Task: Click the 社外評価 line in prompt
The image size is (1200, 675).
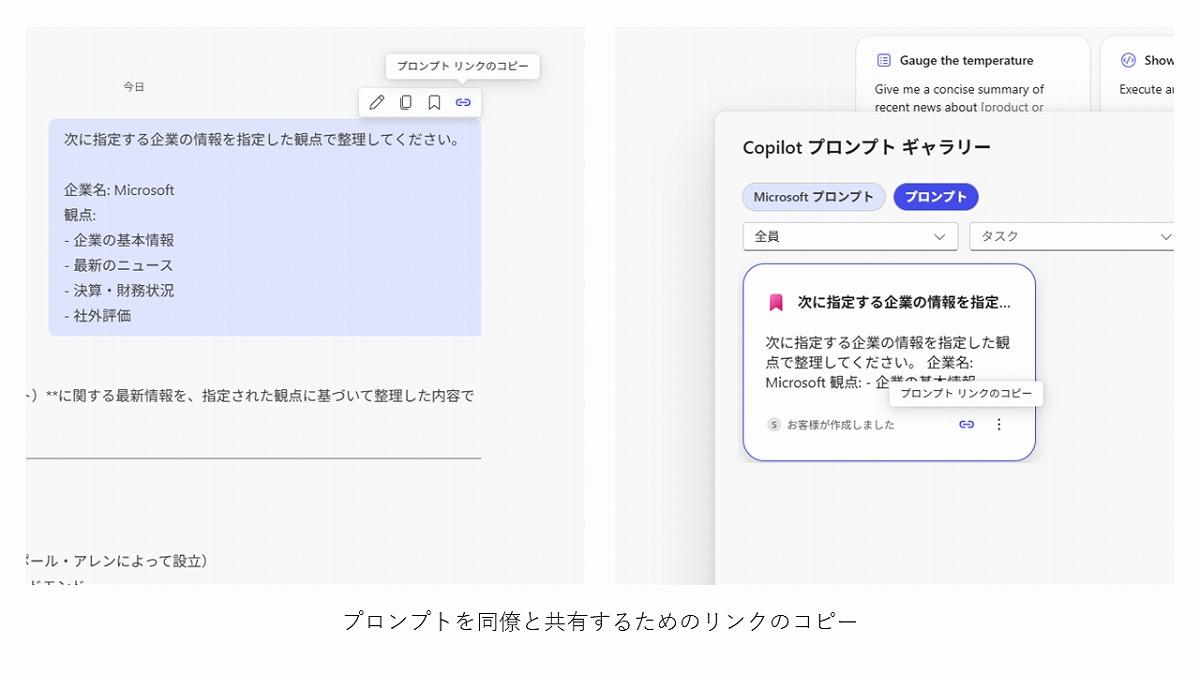Action: (98, 315)
